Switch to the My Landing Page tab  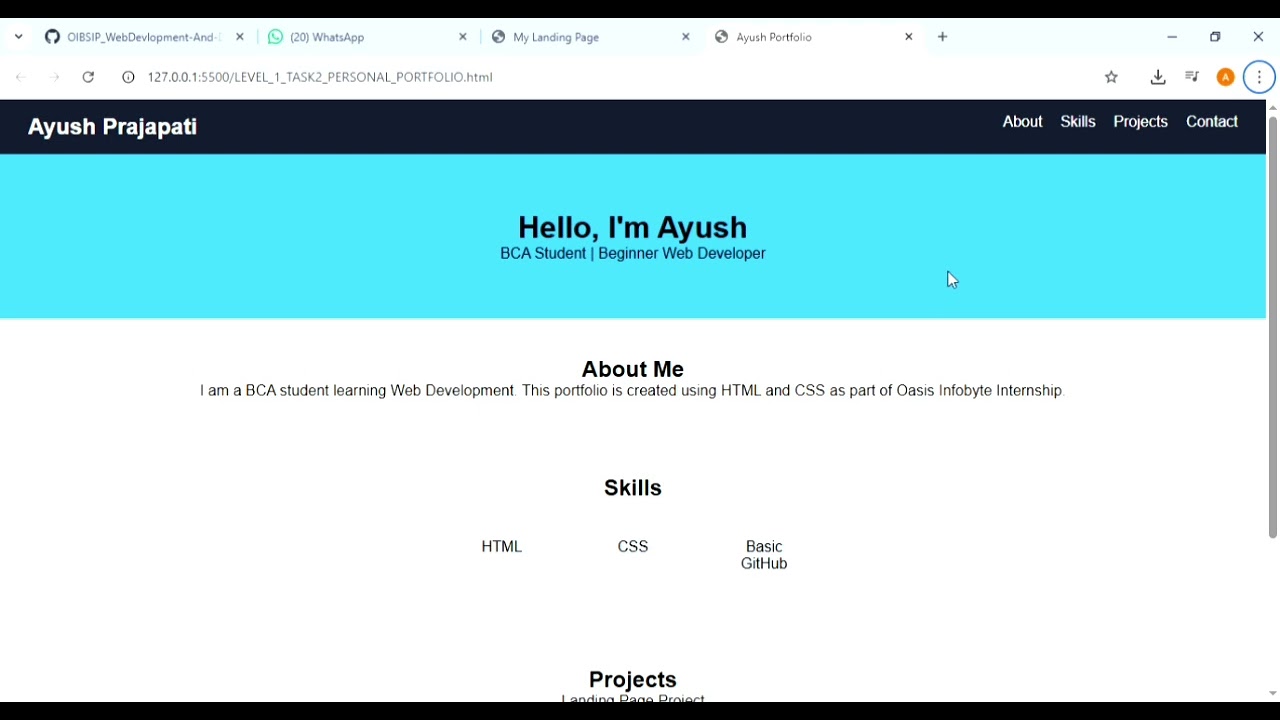pyautogui.click(x=590, y=37)
